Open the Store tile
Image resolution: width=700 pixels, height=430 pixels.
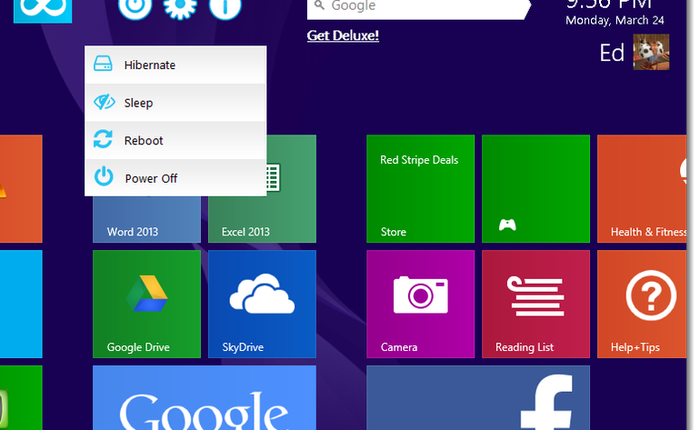click(x=421, y=189)
